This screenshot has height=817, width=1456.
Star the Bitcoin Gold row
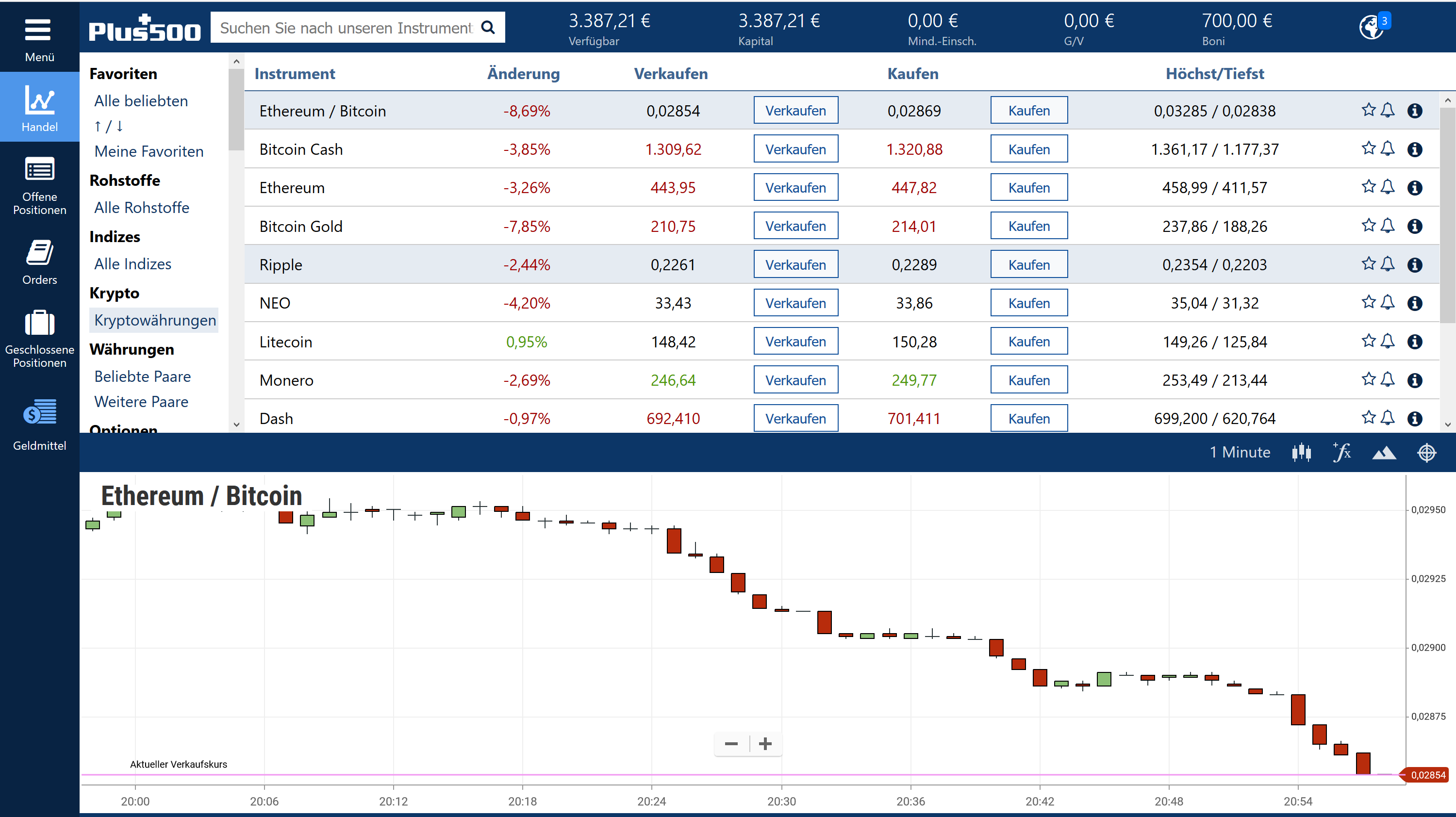coord(1368,226)
